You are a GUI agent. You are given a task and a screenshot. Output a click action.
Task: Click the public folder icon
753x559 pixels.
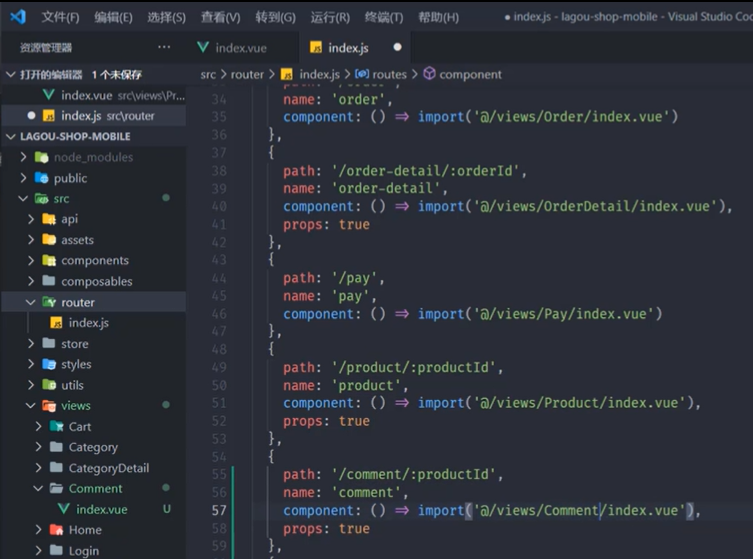tap(42, 178)
